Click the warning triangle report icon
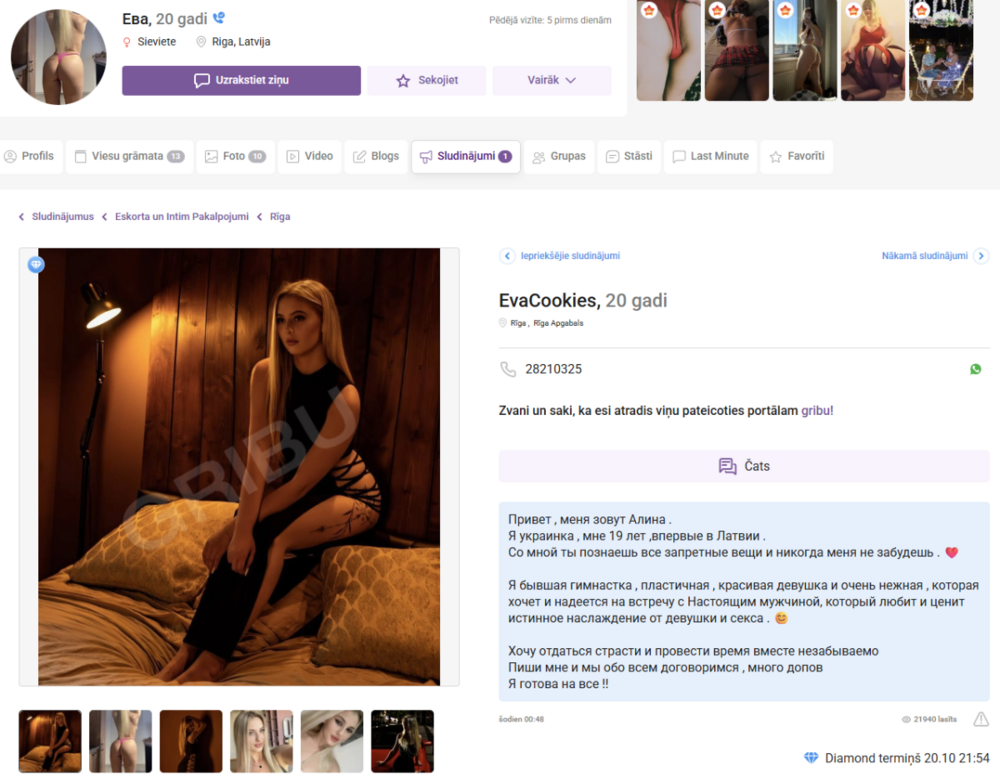1000x779 pixels. [981, 718]
